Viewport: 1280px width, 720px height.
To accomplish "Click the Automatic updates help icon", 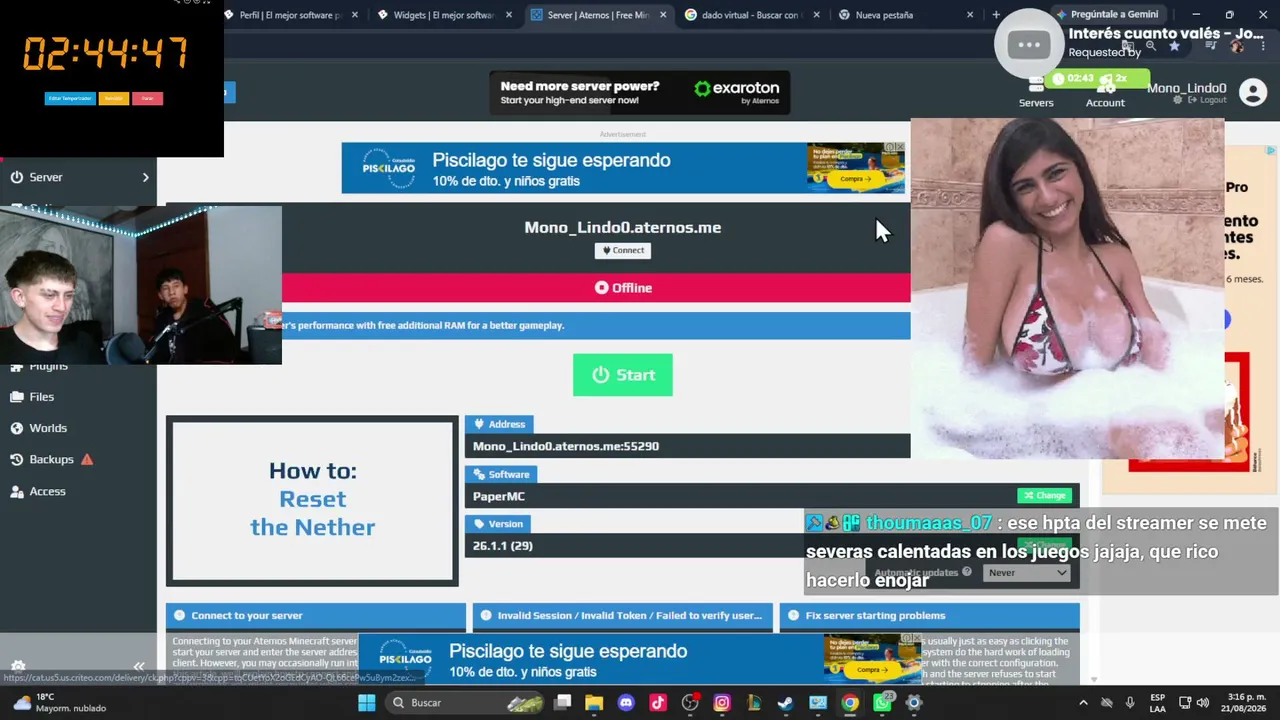I will [x=967, y=572].
